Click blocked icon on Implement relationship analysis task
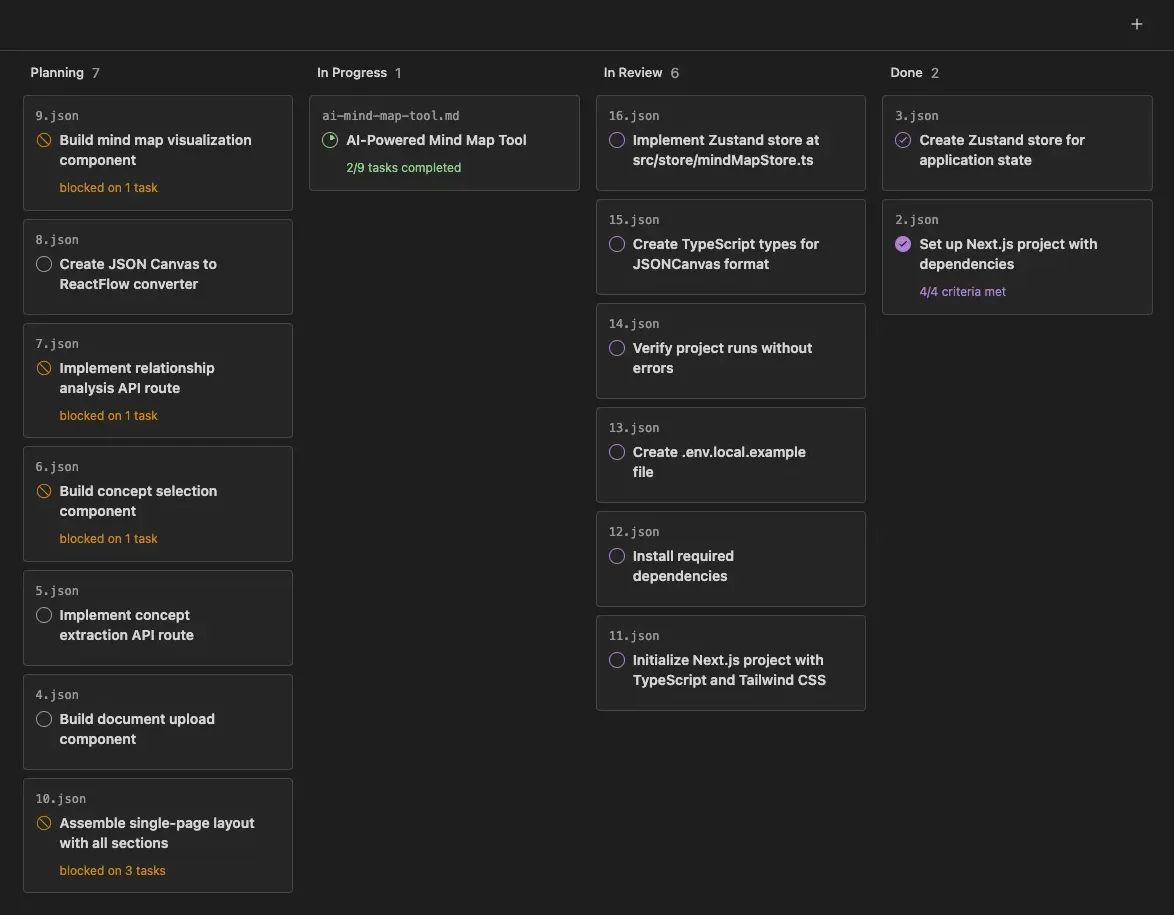Viewport: 1174px width, 915px height. point(44,369)
